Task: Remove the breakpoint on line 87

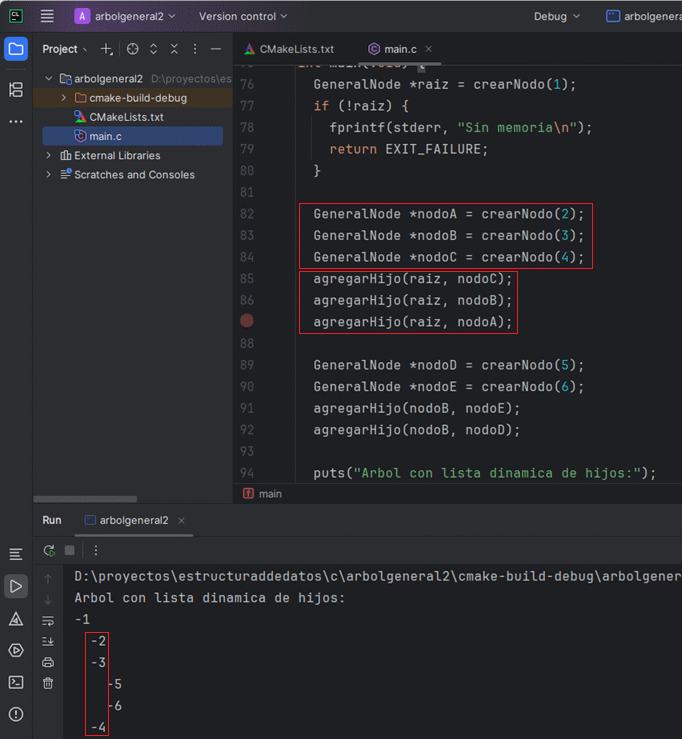Action: click(x=247, y=321)
